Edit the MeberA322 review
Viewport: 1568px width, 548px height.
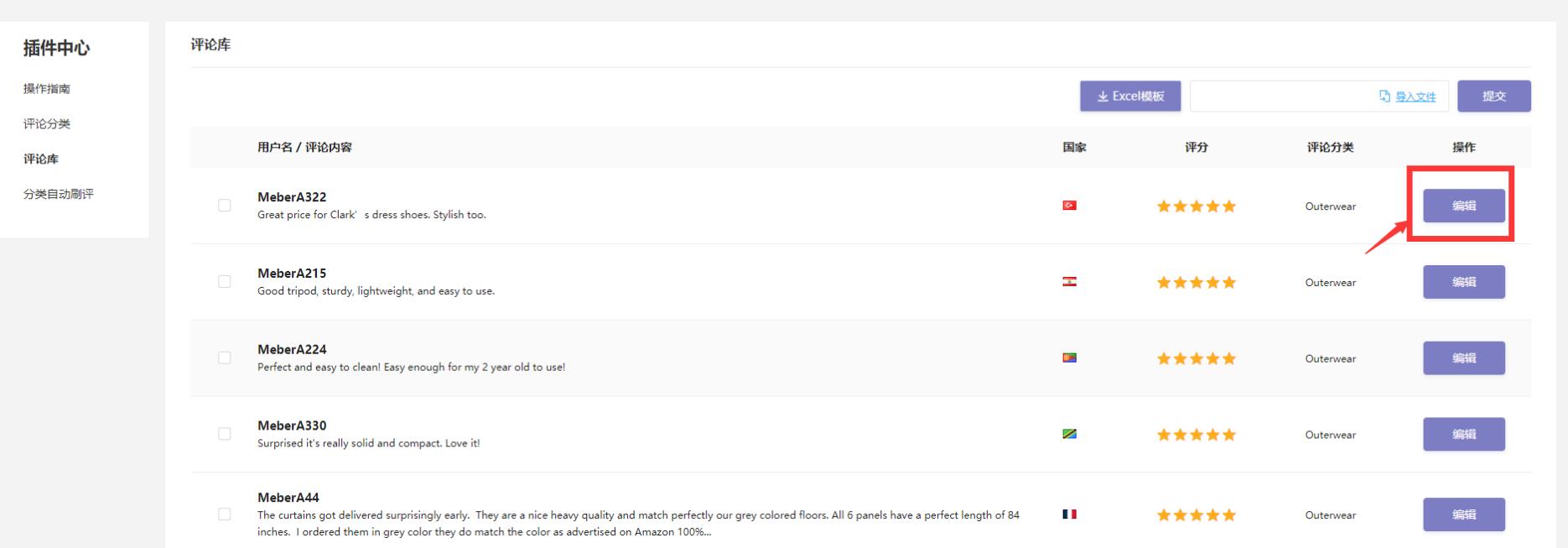pyautogui.click(x=1463, y=206)
